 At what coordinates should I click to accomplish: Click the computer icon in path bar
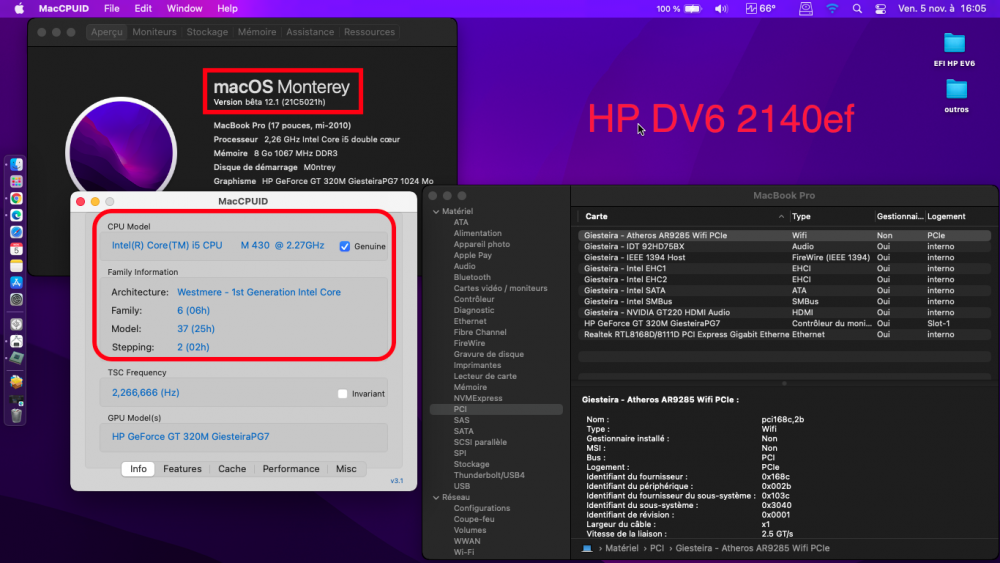click(x=587, y=548)
